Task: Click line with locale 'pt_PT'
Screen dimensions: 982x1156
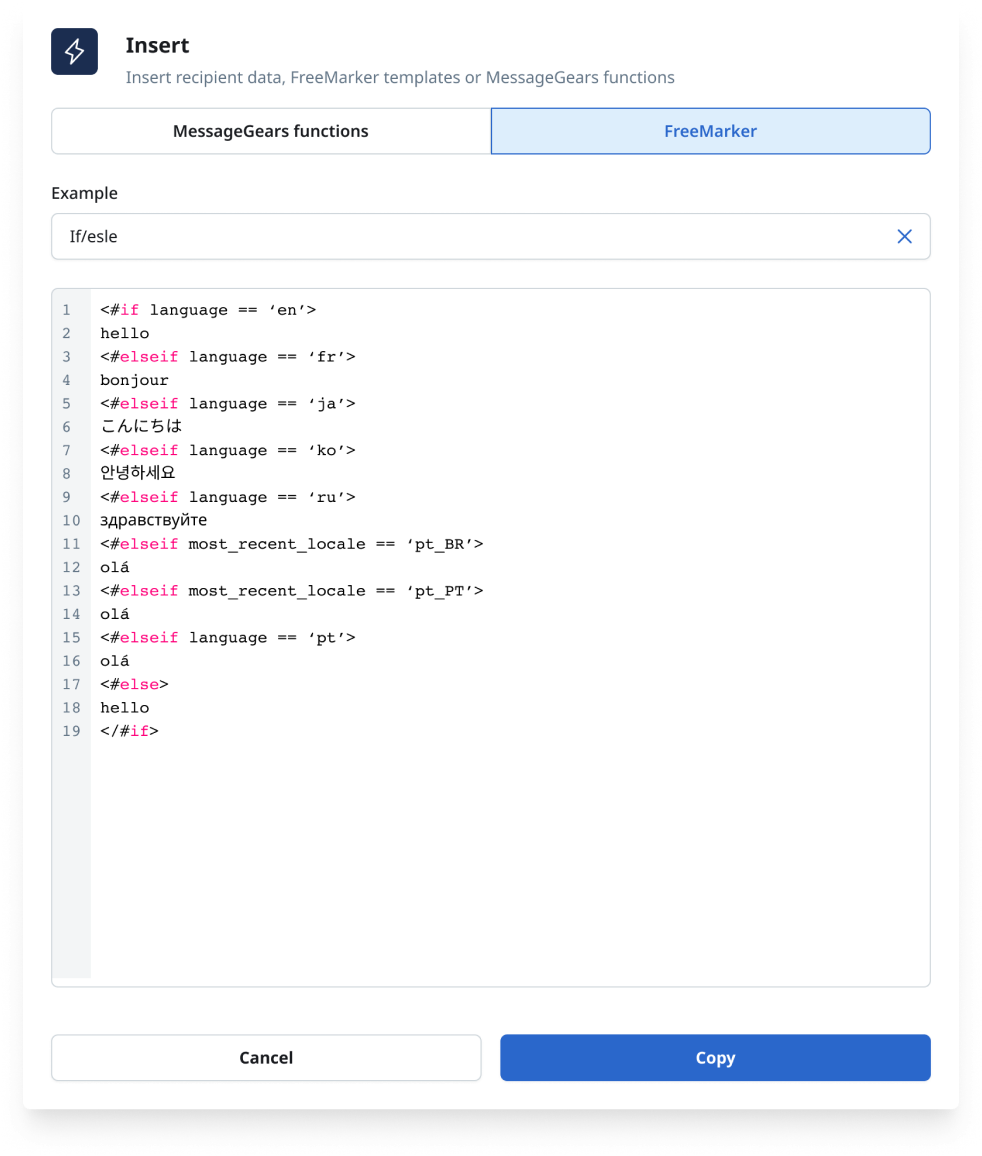Action: tap(292, 591)
